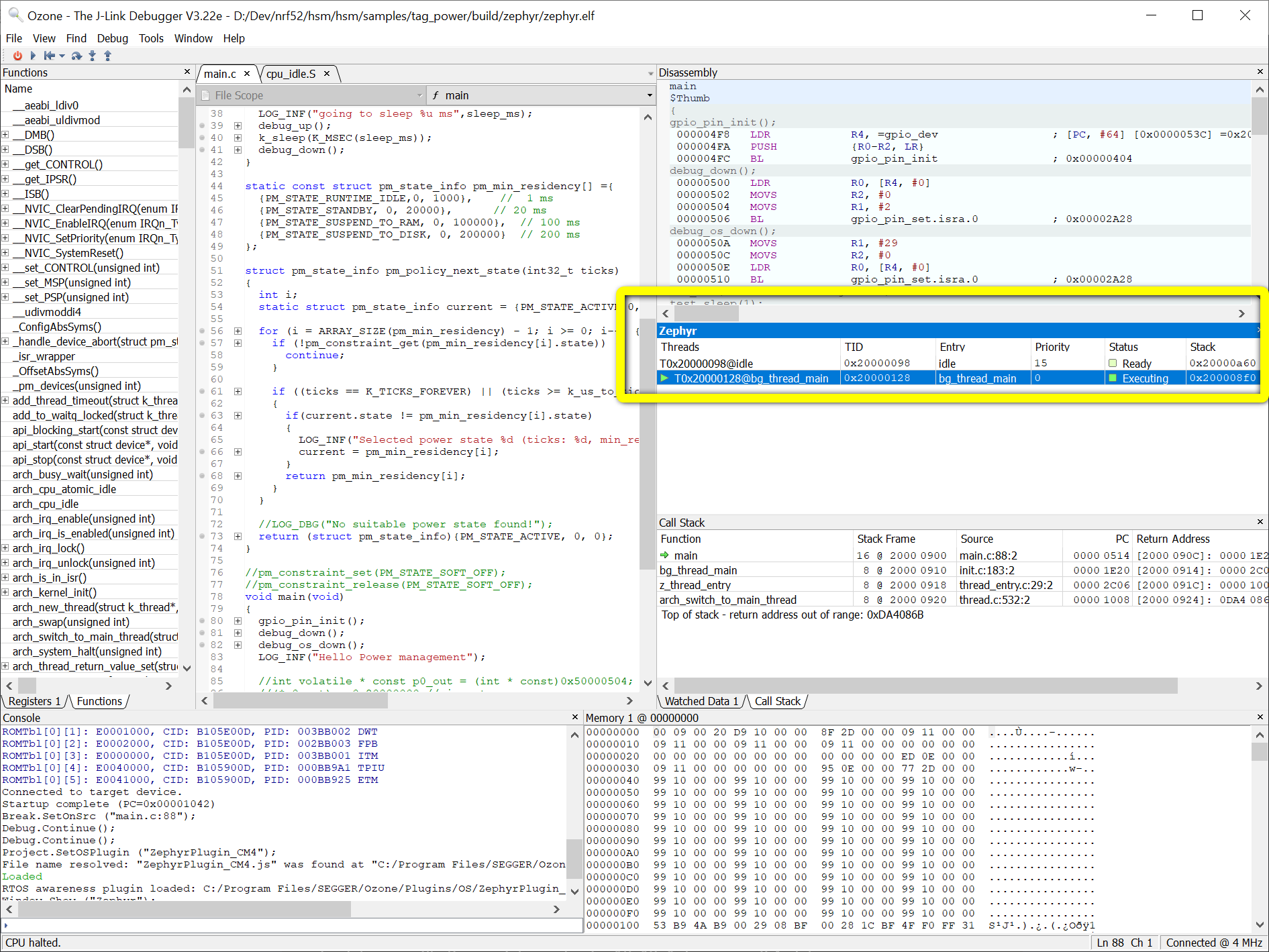Expand disassembly for line 39 debug_up

(x=238, y=126)
